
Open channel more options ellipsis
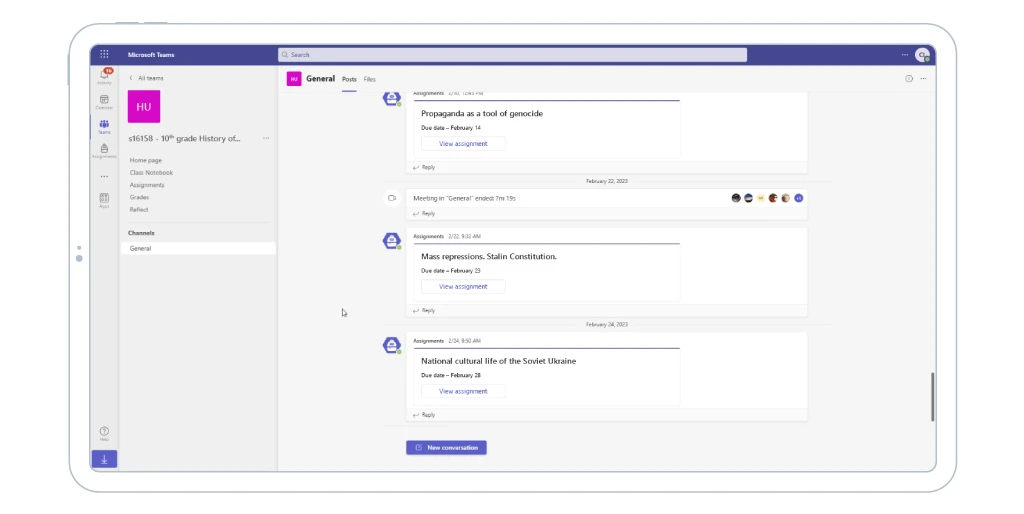coord(923,78)
